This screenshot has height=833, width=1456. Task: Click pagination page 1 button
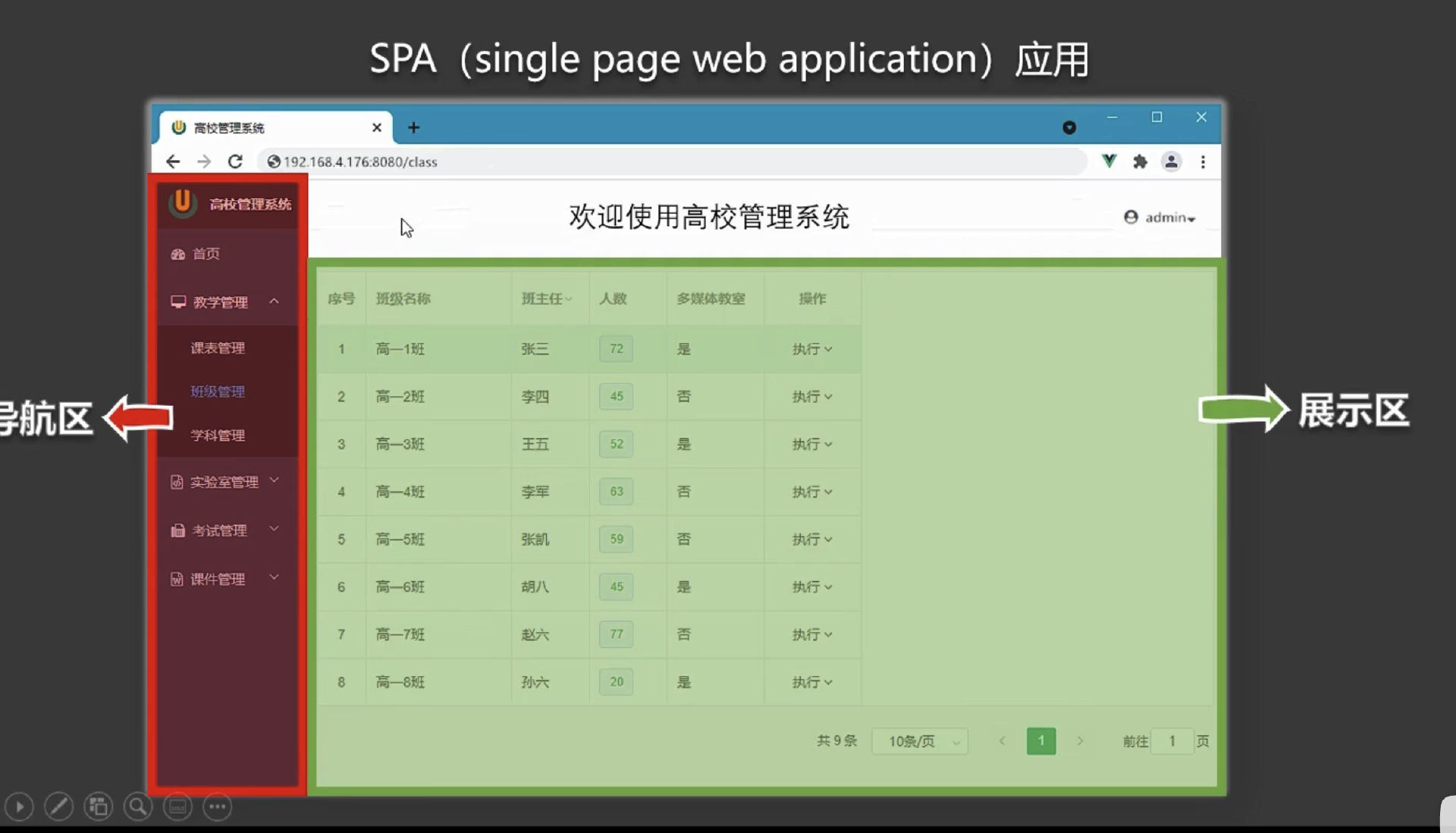point(1040,741)
